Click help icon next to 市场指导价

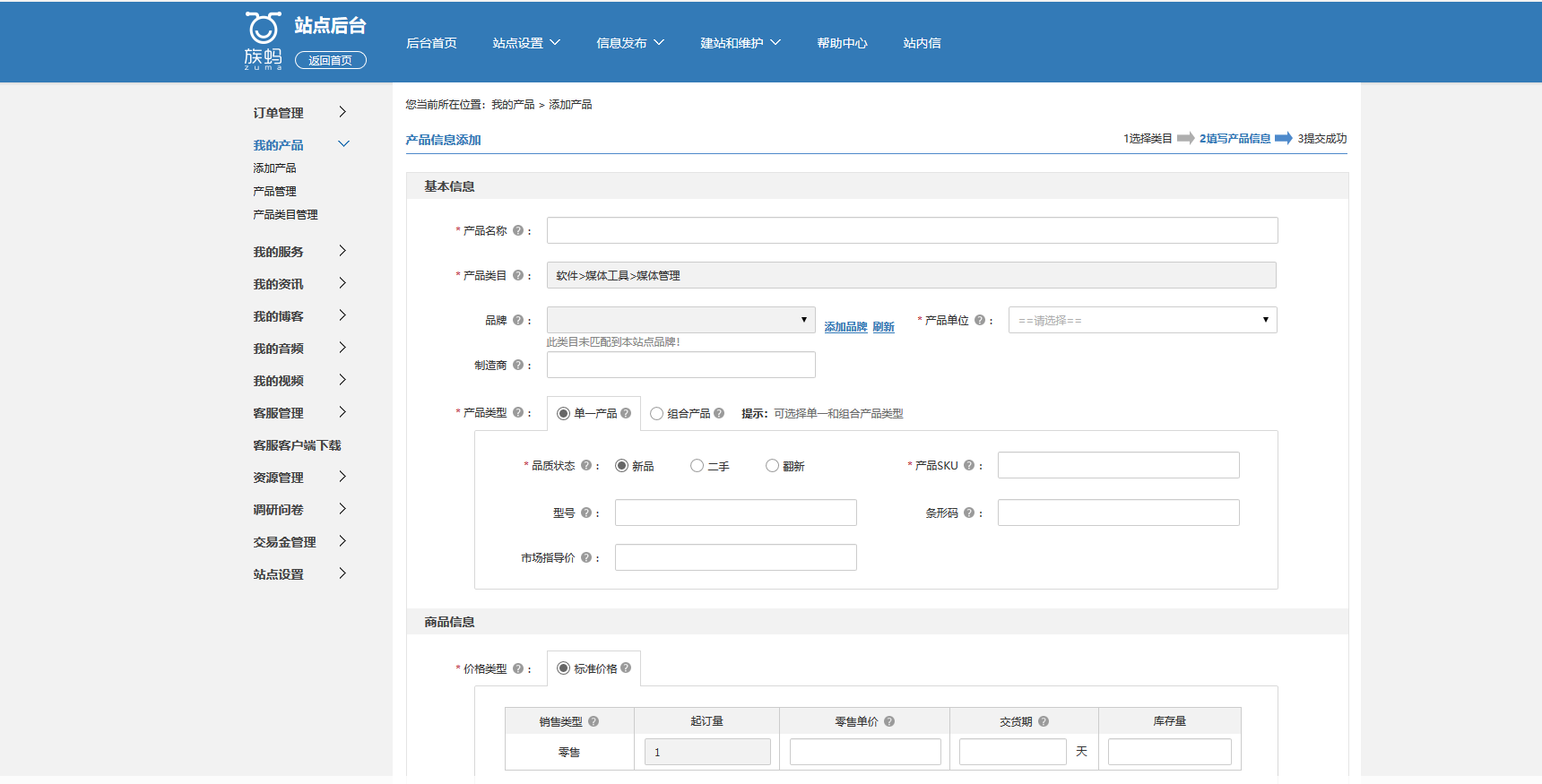coord(586,557)
